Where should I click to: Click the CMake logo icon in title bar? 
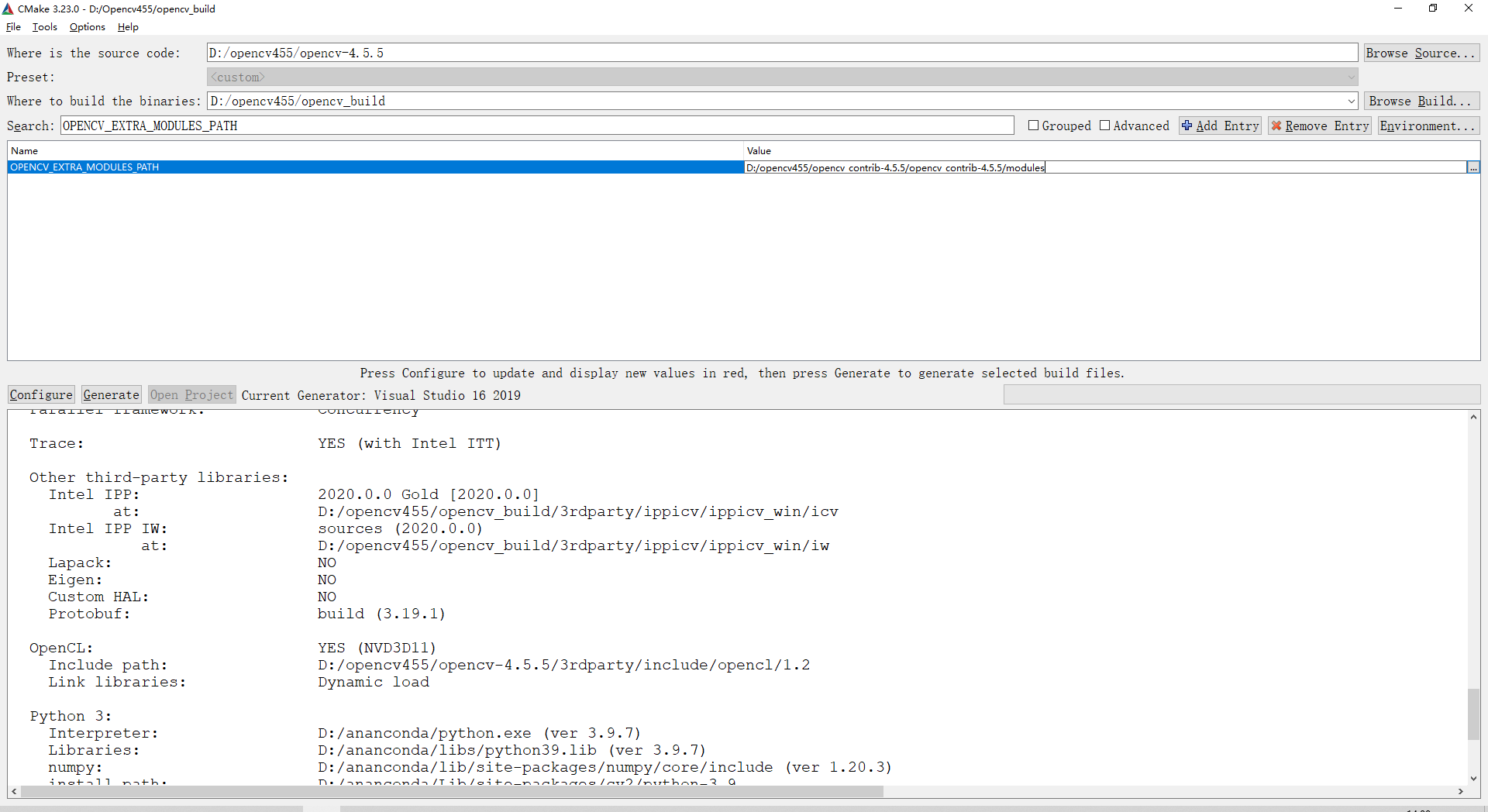(9, 9)
